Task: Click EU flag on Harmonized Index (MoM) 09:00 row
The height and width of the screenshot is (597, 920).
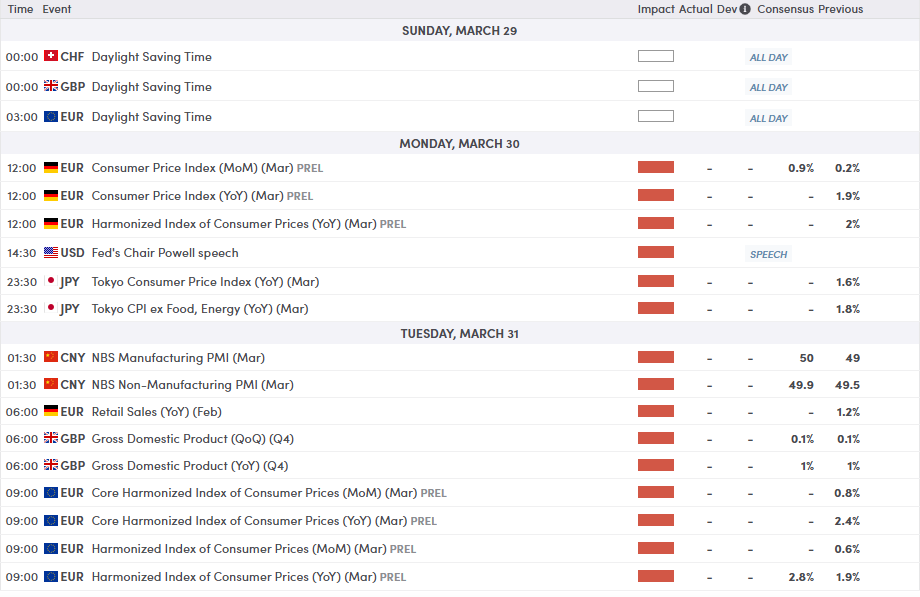Action: click(x=51, y=548)
